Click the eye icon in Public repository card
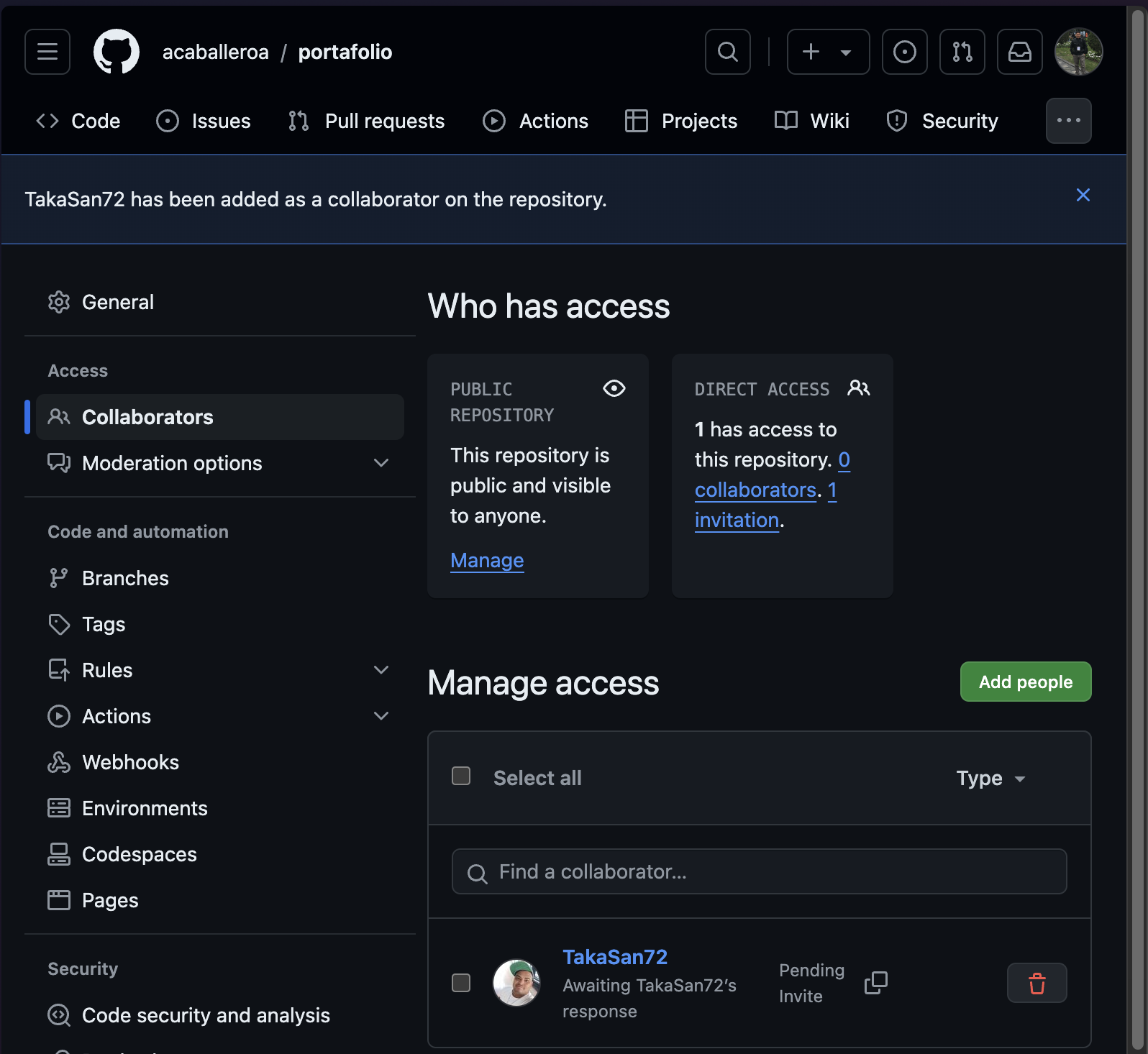1148x1054 pixels. (x=614, y=388)
